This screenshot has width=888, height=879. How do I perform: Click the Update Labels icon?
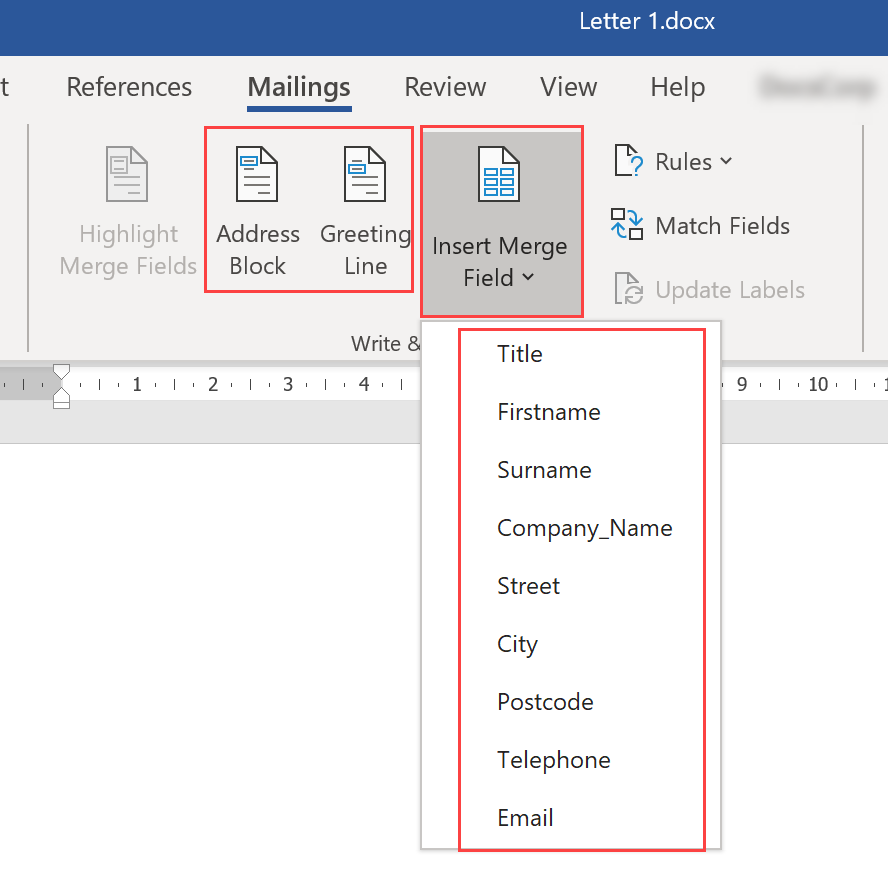[628, 289]
